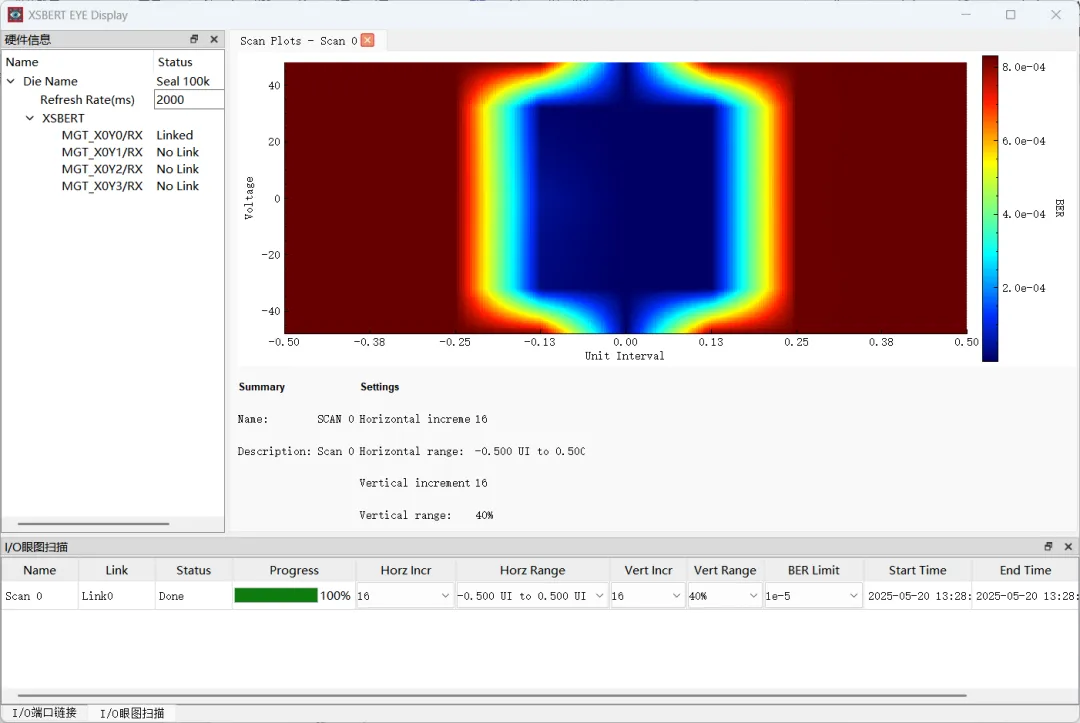This screenshot has width=1080, height=723.
Task: Open the Horz Range dropdown
Action: click(x=532, y=596)
